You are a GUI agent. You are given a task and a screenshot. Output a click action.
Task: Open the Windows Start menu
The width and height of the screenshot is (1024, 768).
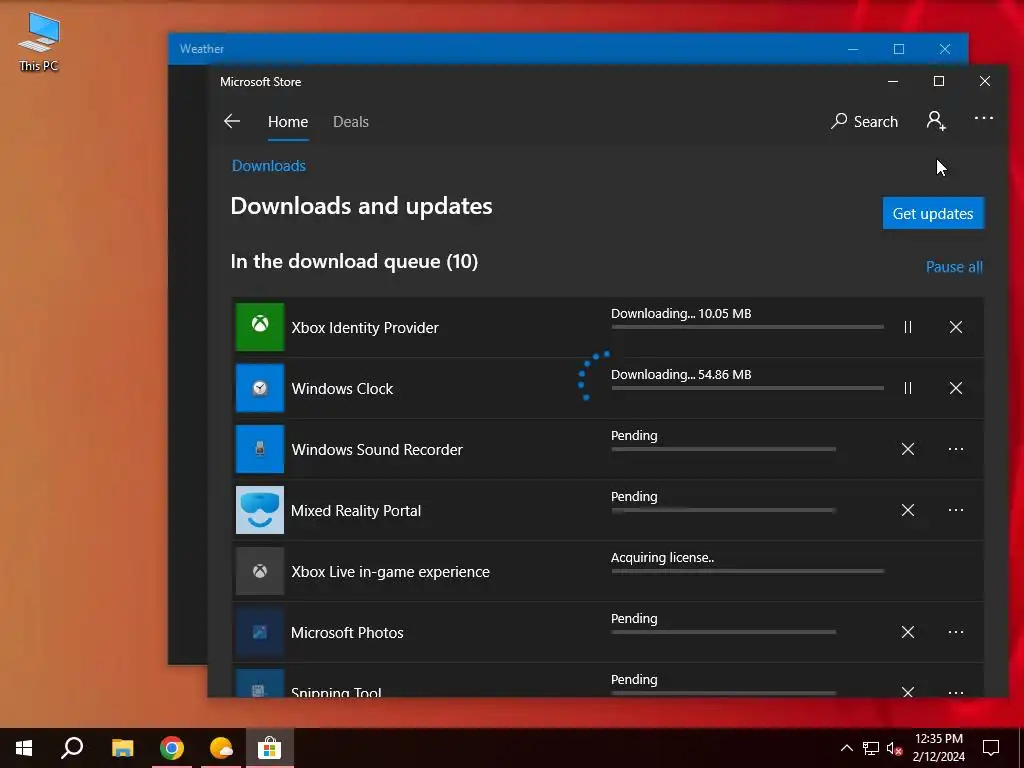pyautogui.click(x=24, y=748)
